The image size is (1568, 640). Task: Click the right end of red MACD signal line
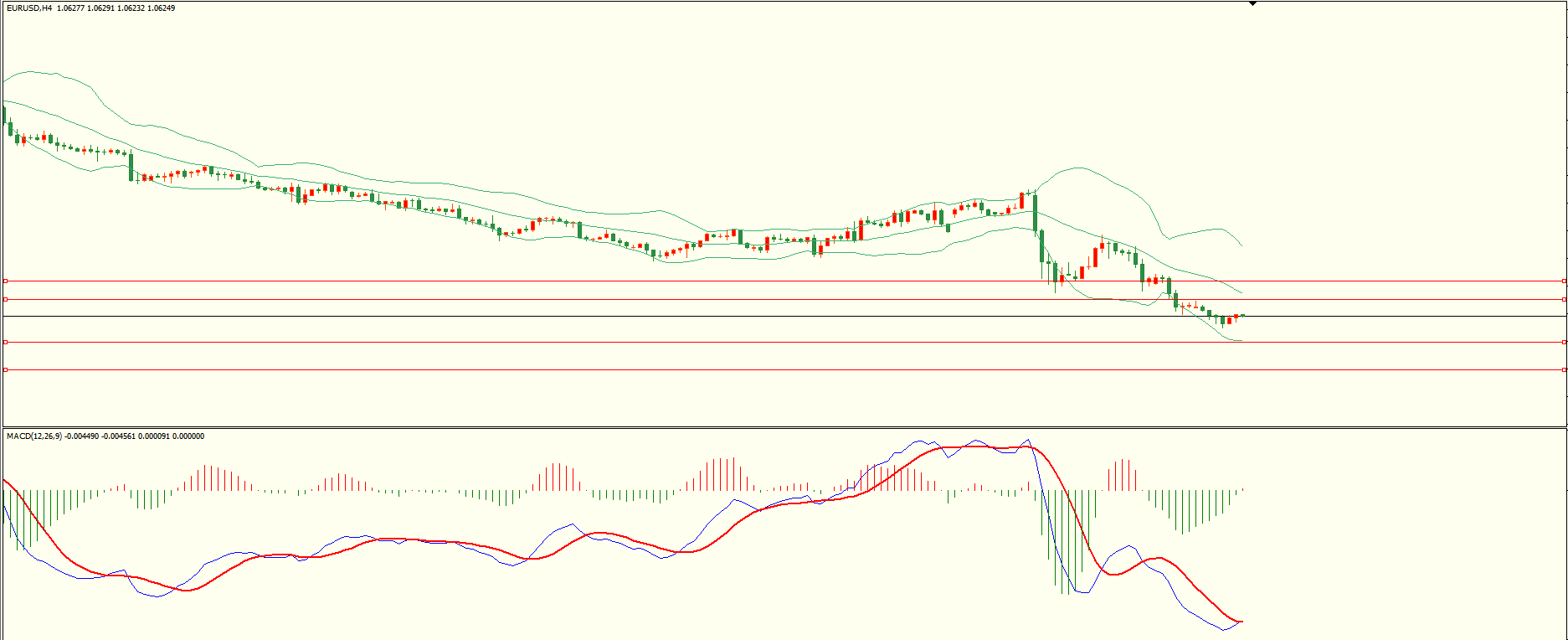[1242, 622]
